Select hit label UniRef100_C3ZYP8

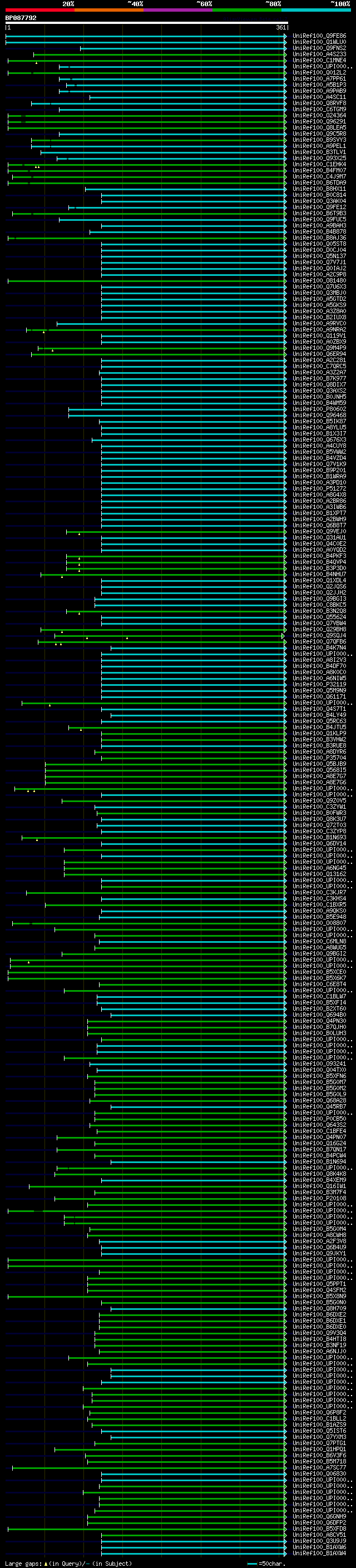(x=319, y=831)
